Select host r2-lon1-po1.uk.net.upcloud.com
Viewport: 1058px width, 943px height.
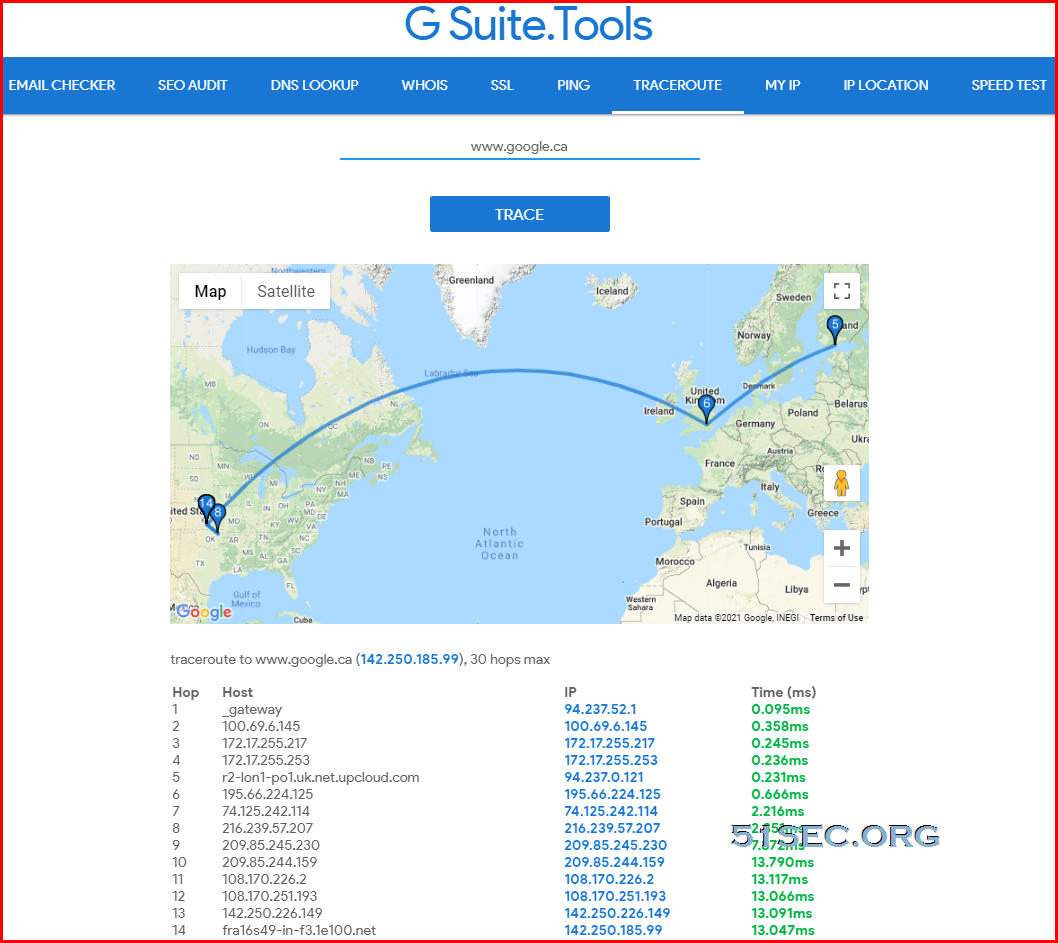tap(321, 777)
